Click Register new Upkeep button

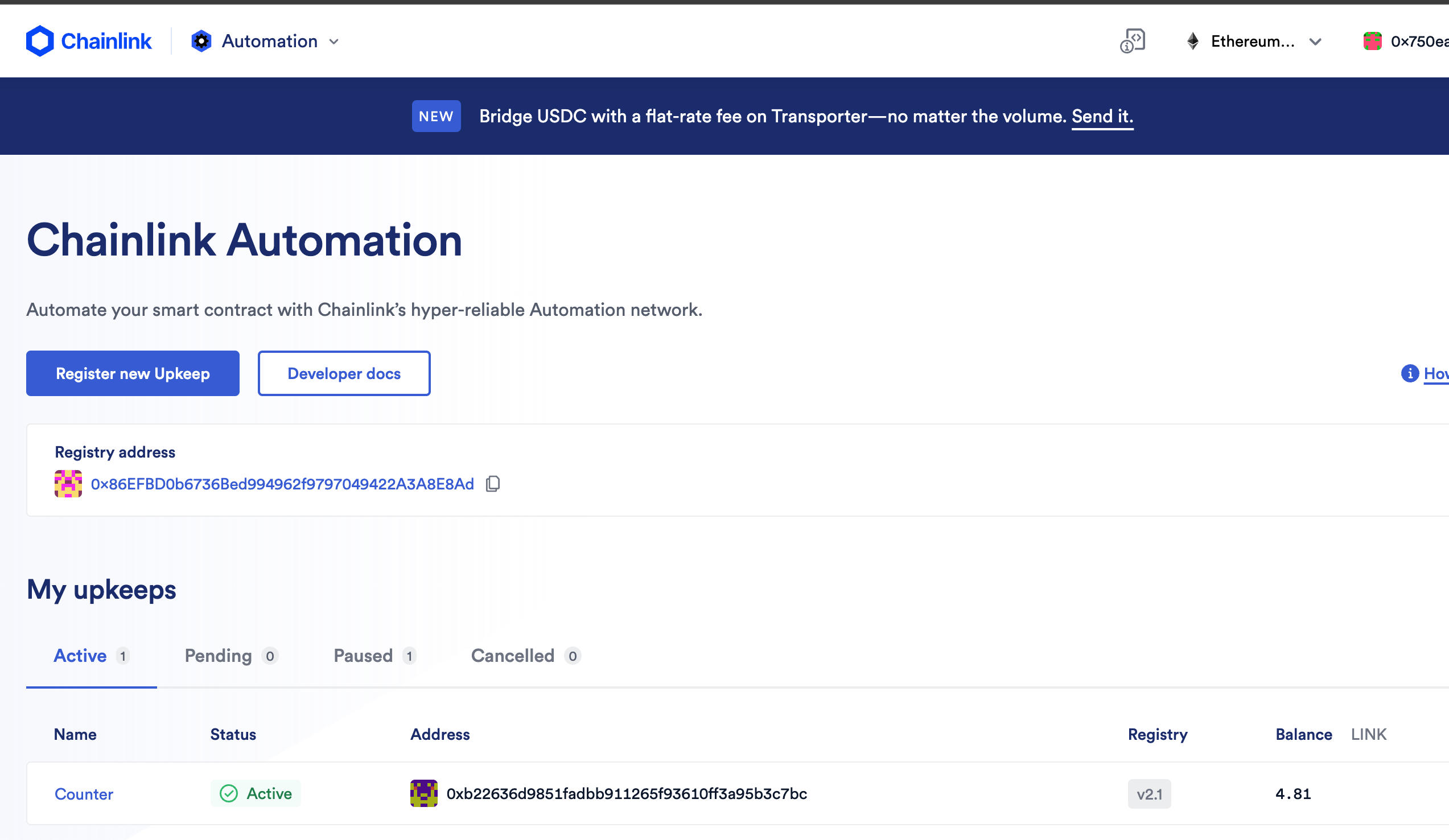[x=133, y=373]
